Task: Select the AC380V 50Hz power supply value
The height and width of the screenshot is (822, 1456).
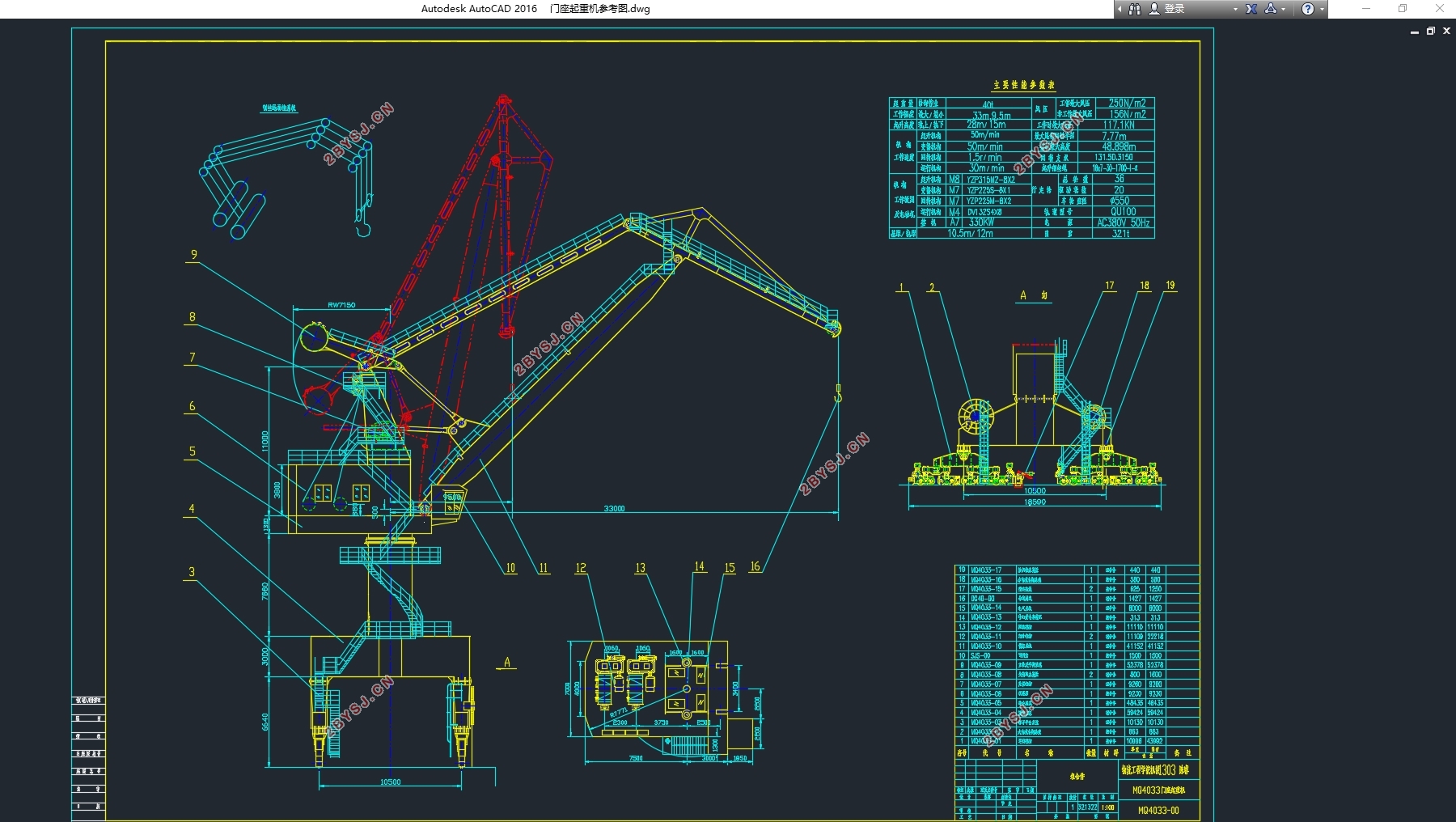Action: [1123, 222]
